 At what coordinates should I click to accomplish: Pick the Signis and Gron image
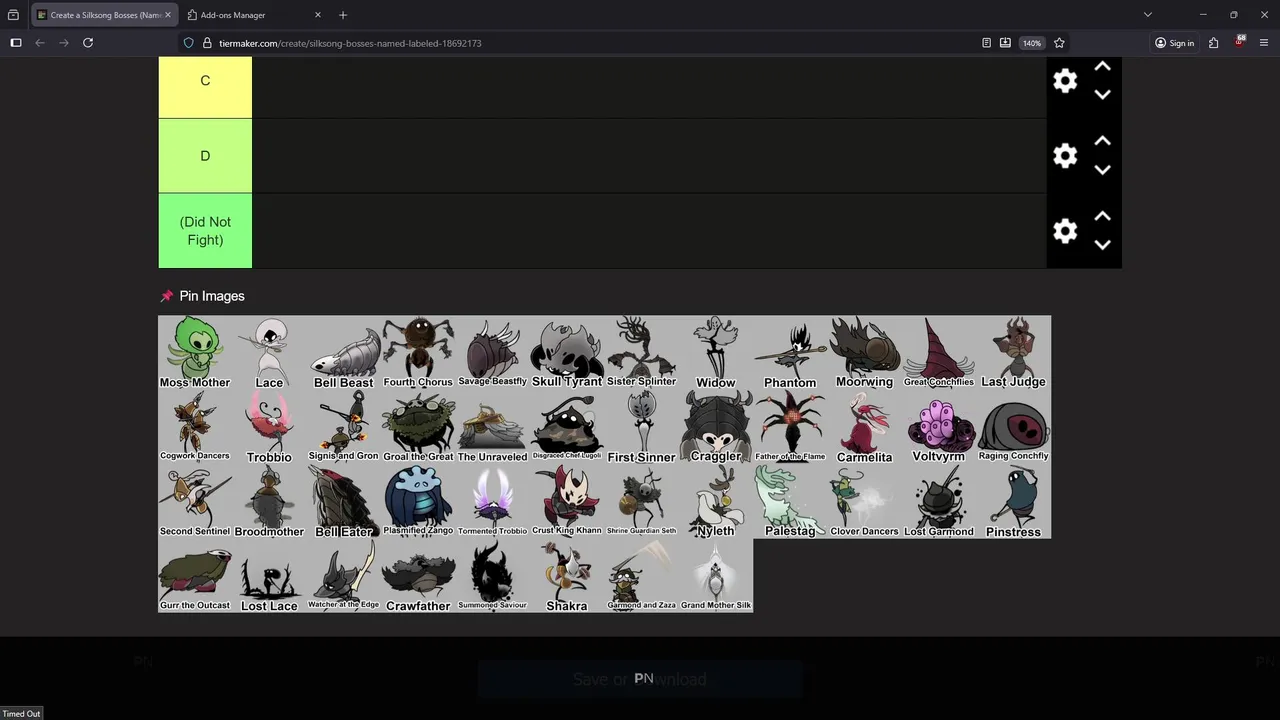(x=343, y=427)
